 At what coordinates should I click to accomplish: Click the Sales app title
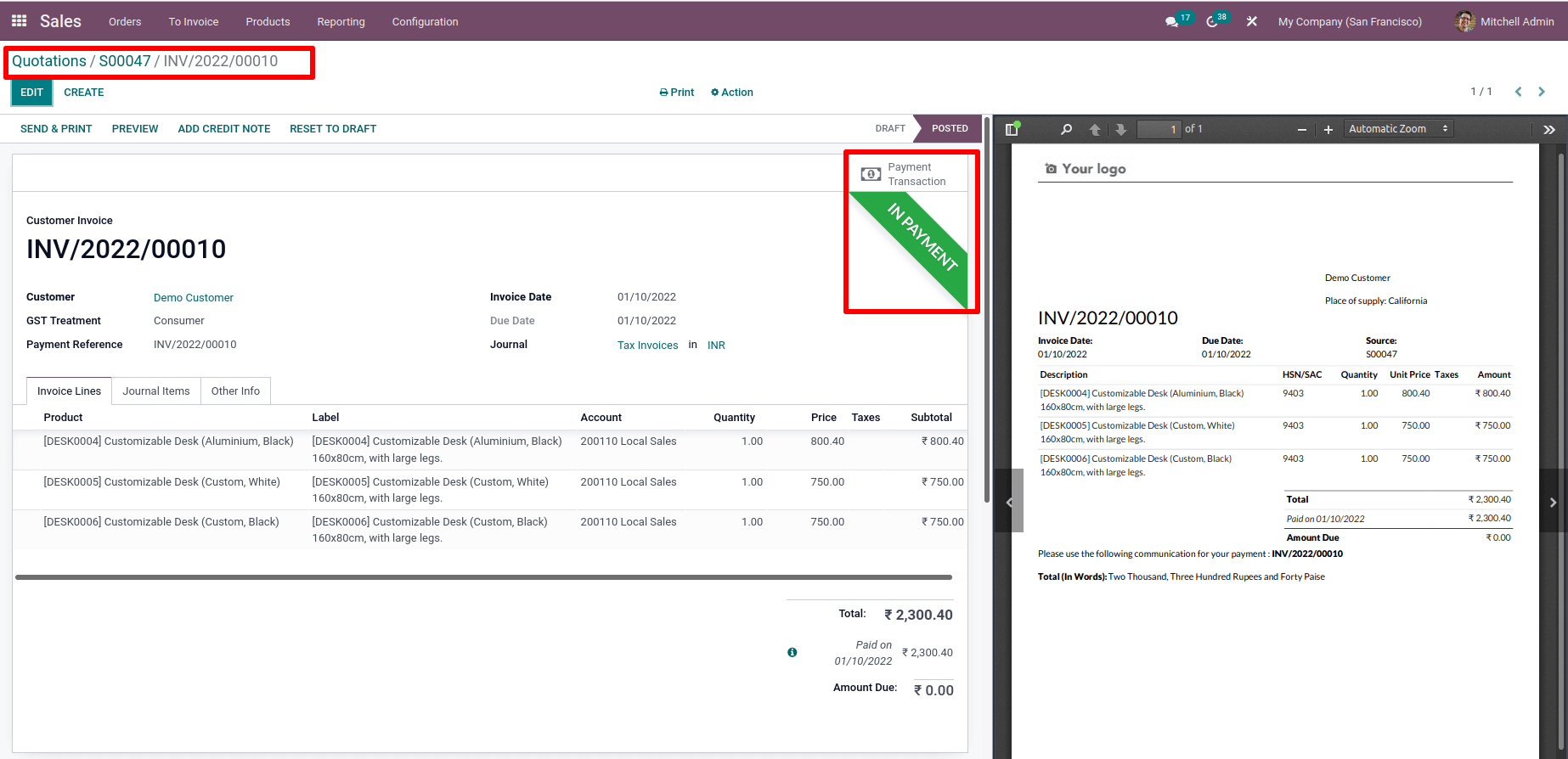click(x=60, y=21)
